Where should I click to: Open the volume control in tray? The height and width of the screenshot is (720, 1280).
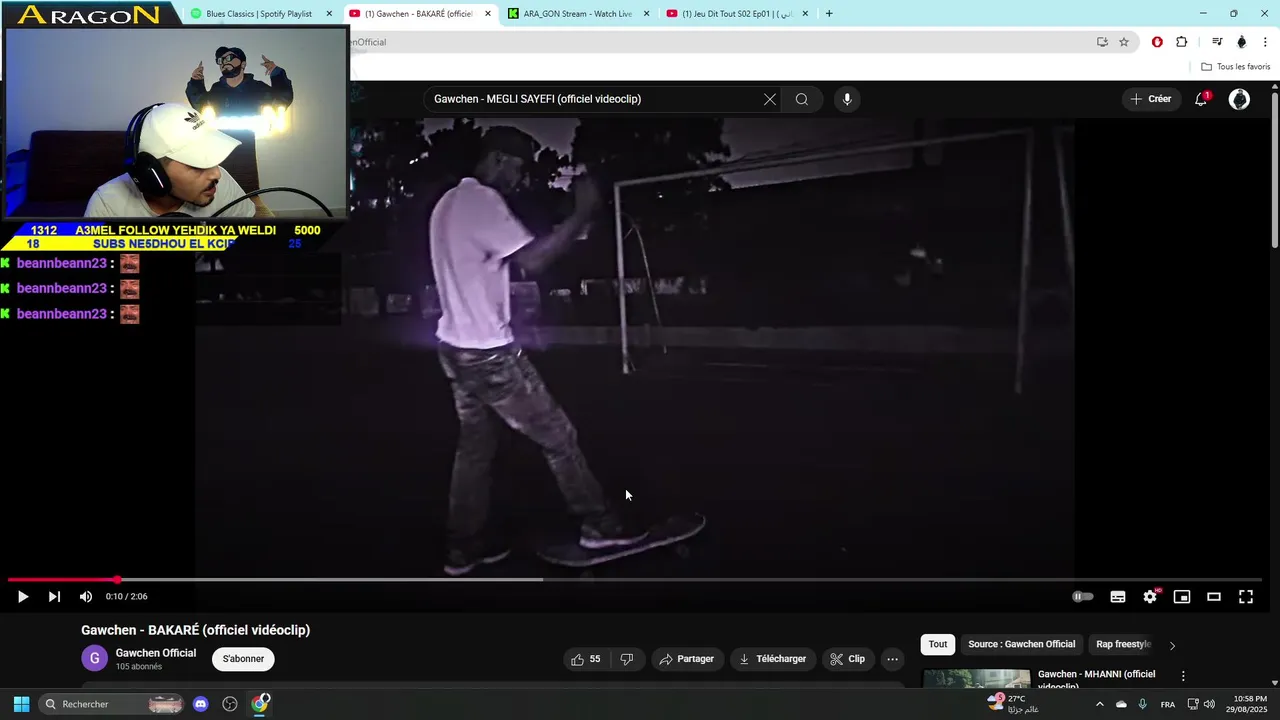click(x=1208, y=704)
